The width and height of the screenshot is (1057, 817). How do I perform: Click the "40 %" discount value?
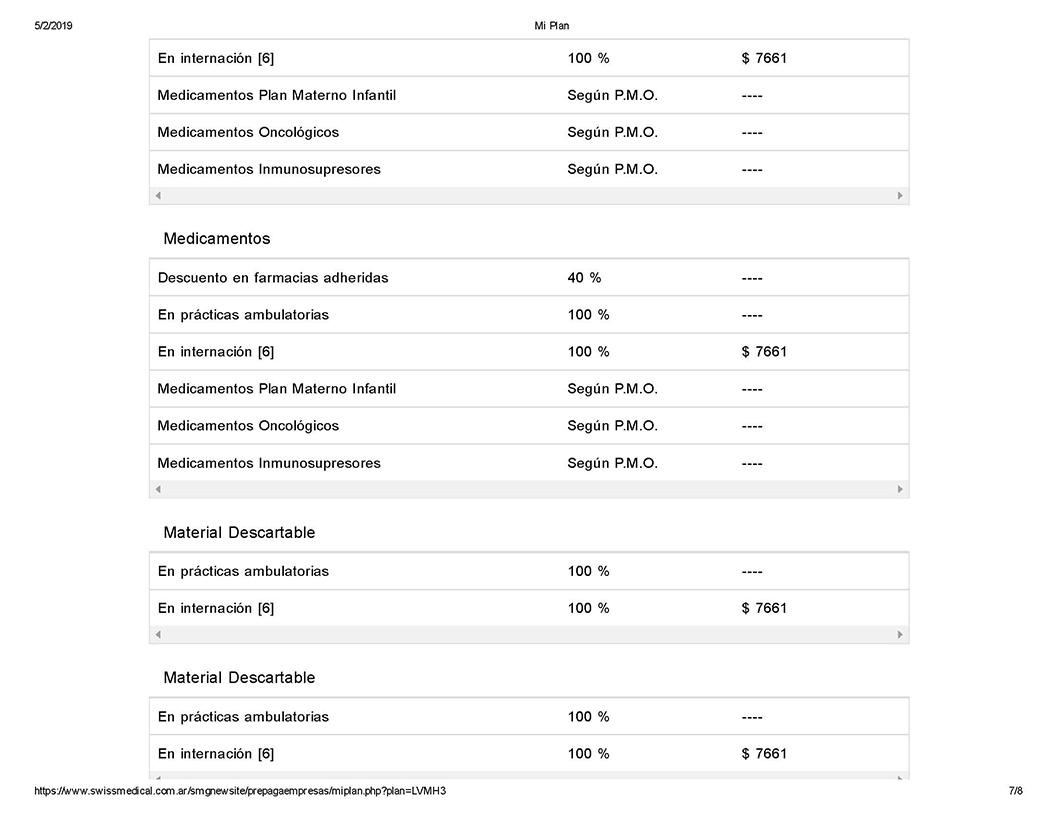(584, 278)
